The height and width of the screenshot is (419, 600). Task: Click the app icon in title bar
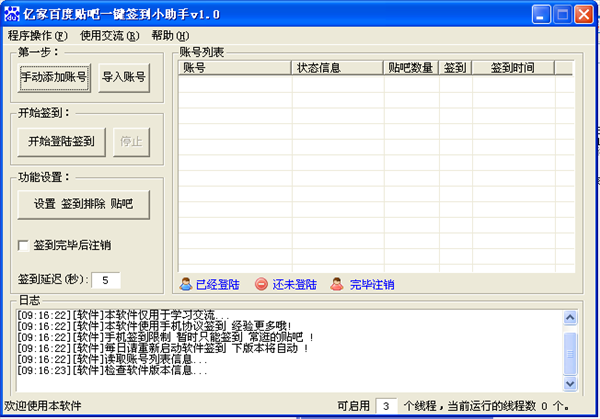(x=11, y=14)
